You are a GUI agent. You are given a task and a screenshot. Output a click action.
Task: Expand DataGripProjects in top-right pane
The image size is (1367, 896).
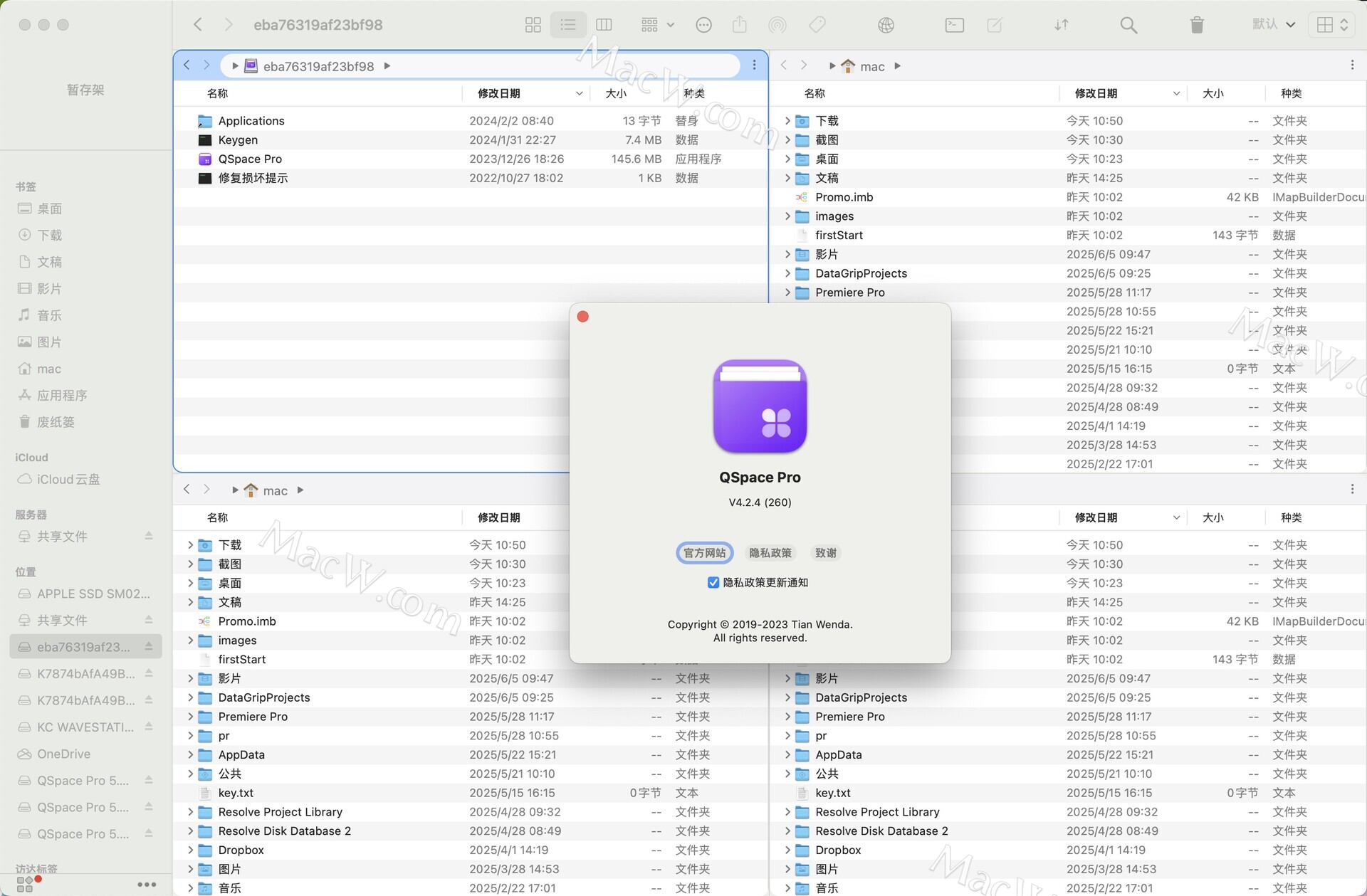click(787, 273)
